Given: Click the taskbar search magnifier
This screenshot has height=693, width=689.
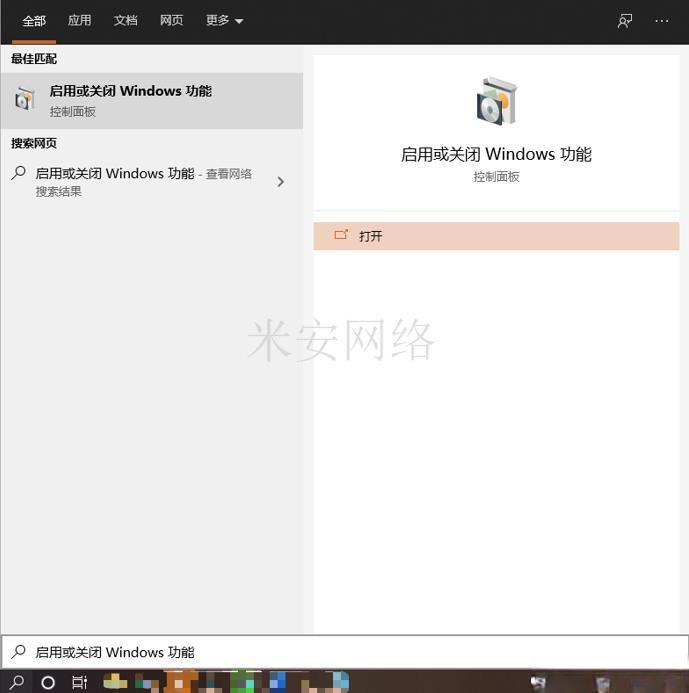Looking at the screenshot, I should point(16,682).
